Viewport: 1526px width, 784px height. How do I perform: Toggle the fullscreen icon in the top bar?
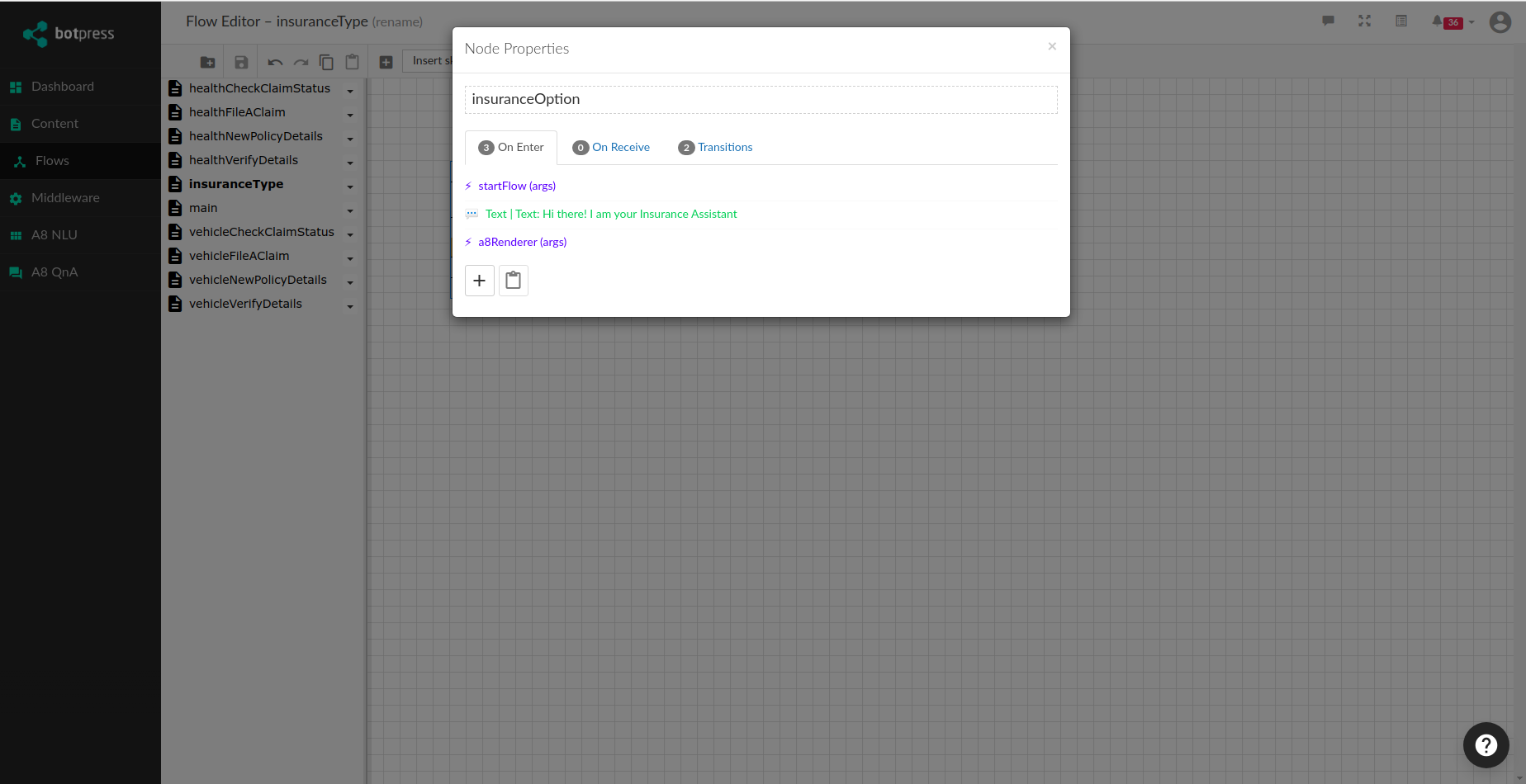coord(1364,21)
